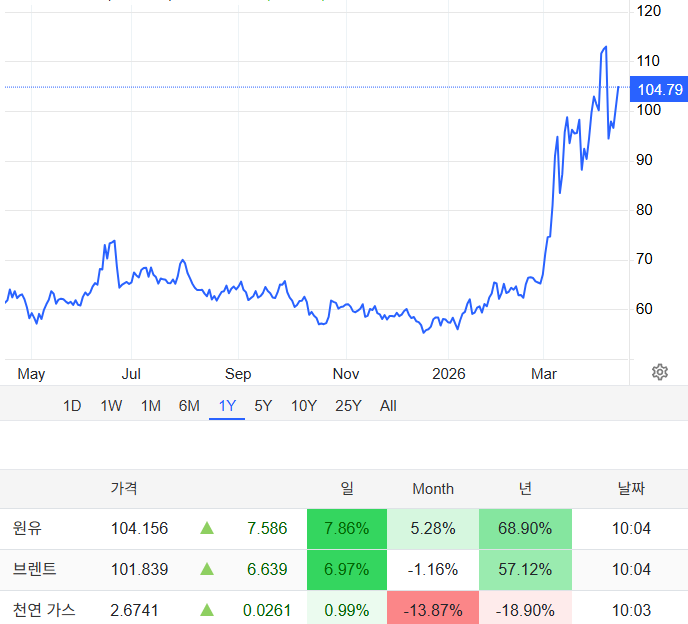This screenshot has height=624, width=688.
Task: Open the 원유 commodity link
Action: [28, 528]
